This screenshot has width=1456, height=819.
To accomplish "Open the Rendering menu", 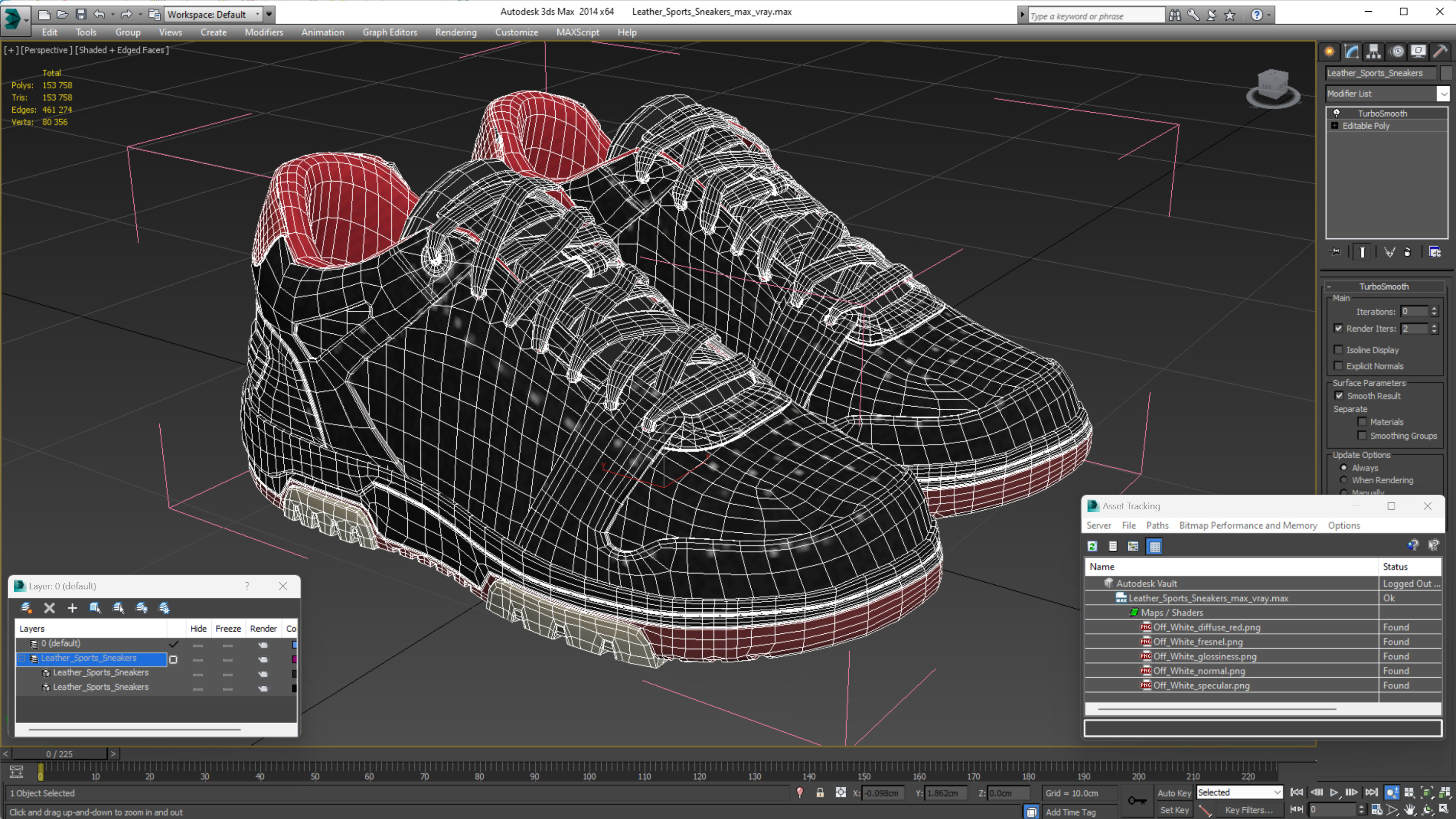I will pos(456,32).
